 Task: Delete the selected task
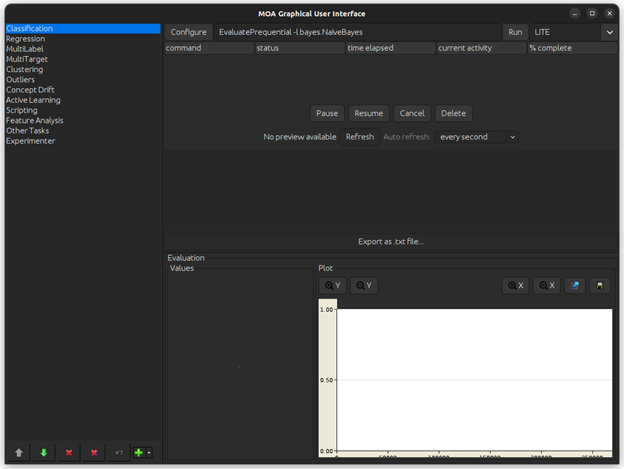(x=453, y=113)
